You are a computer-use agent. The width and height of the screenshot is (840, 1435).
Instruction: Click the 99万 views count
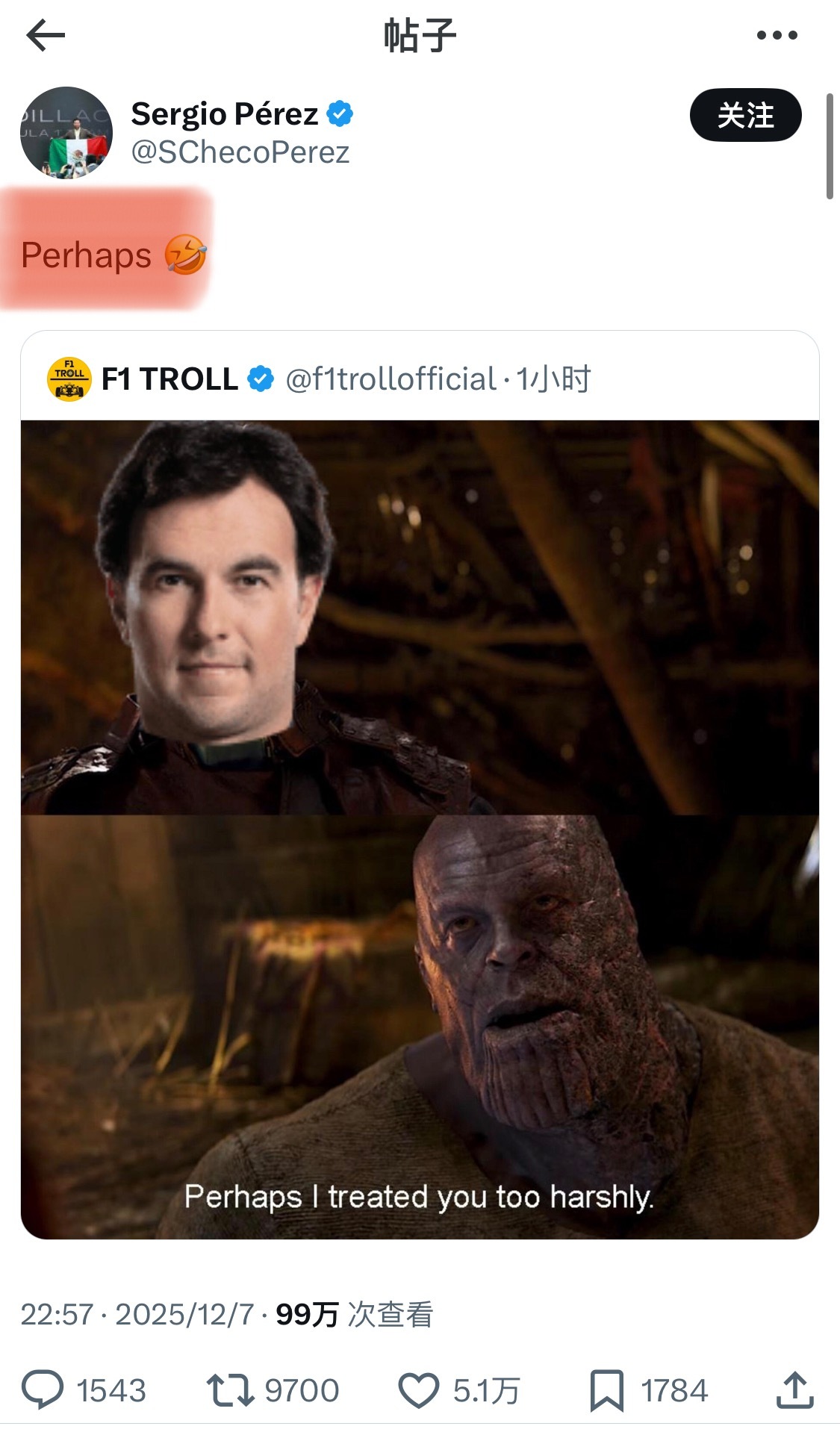(307, 1315)
